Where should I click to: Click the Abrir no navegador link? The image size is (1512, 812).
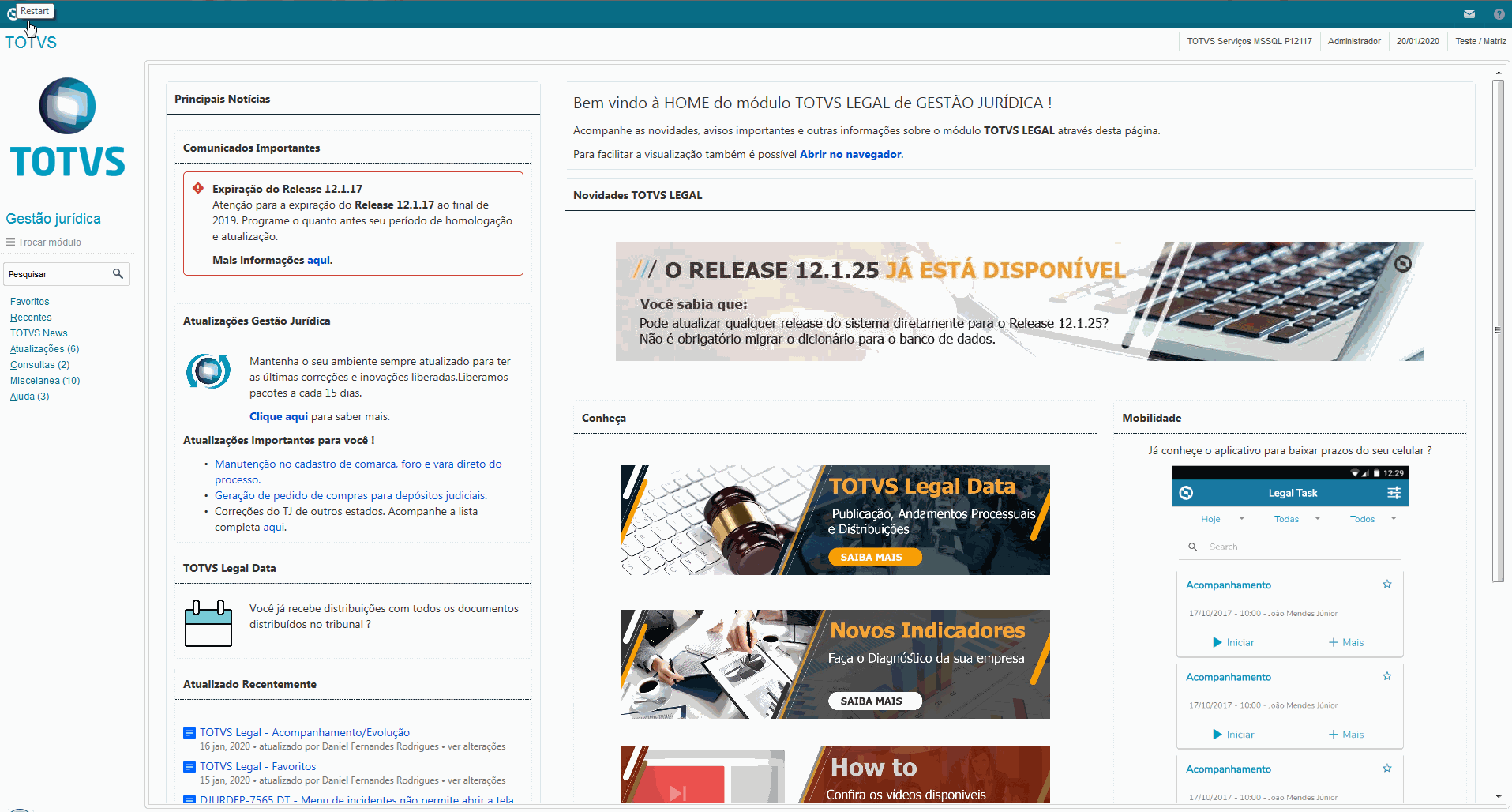(x=850, y=154)
